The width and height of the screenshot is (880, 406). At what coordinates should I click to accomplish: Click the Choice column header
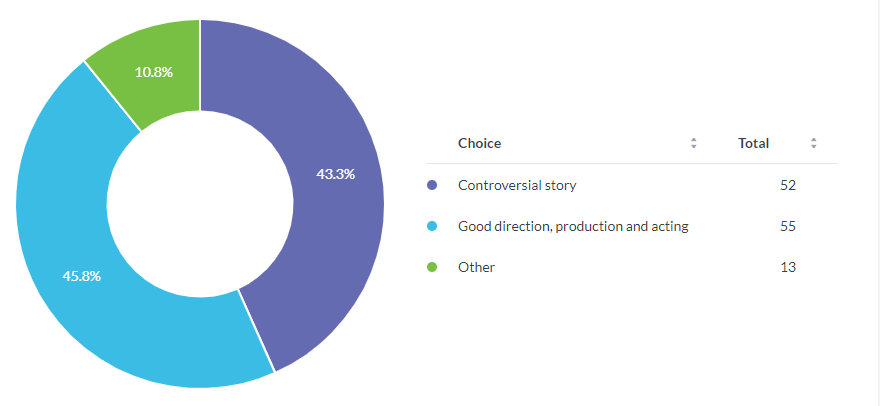[x=479, y=143]
